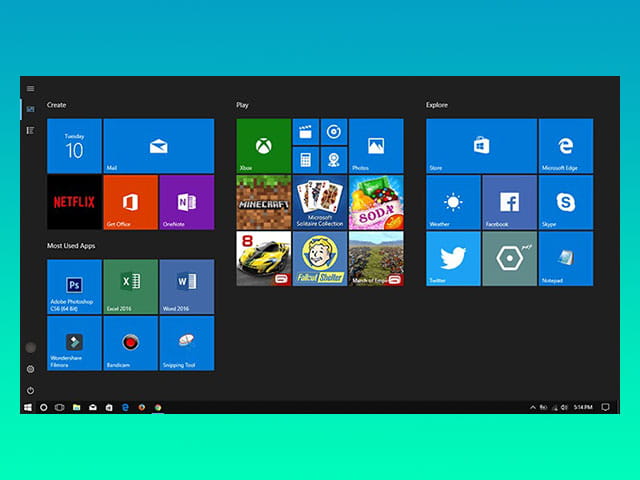Viewport: 640px width, 480px height.
Task: Open the Word 2016 tile
Action: pos(187,287)
